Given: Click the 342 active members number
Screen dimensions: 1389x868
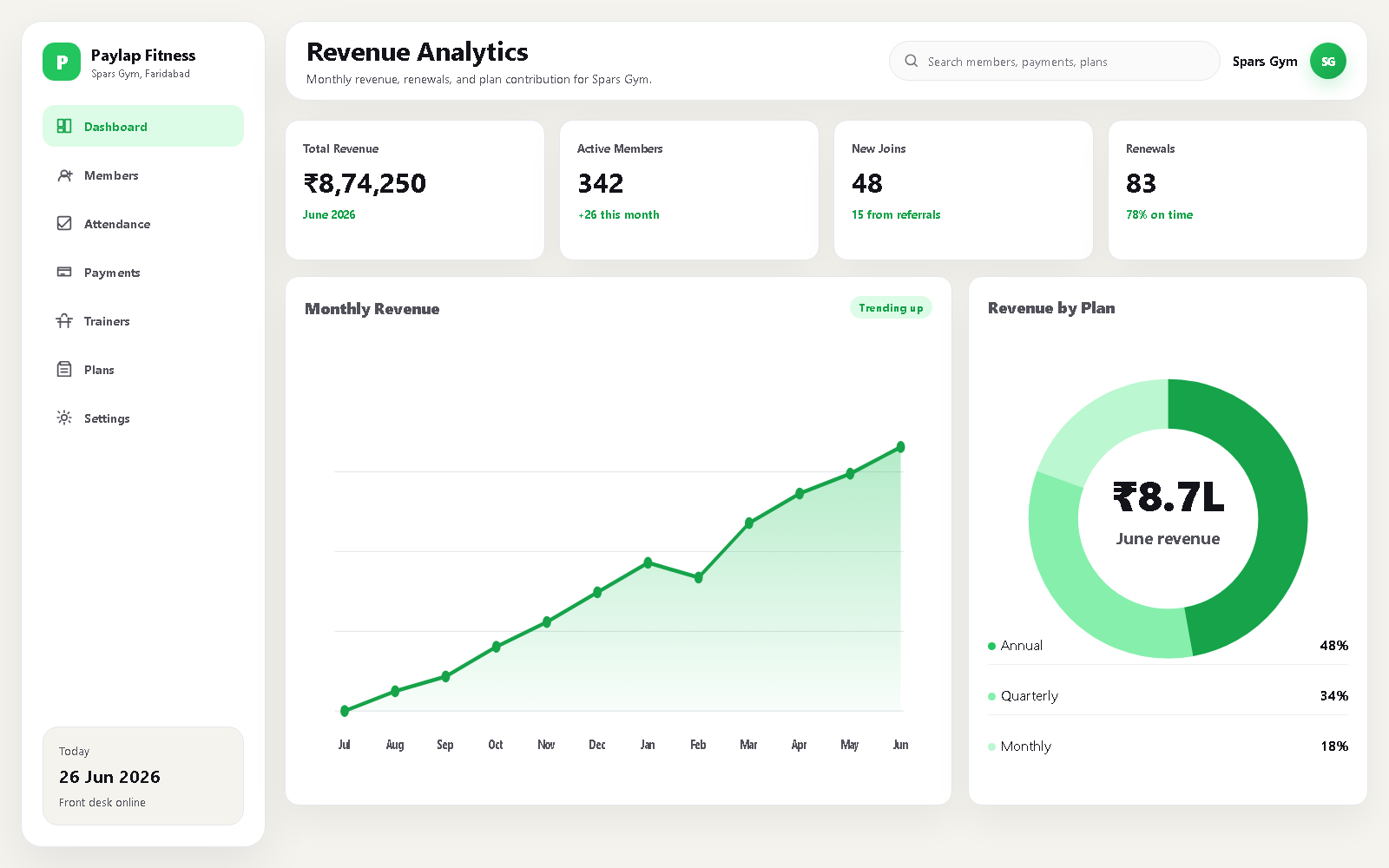Looking at the screenshot, I should coord(601,183).
